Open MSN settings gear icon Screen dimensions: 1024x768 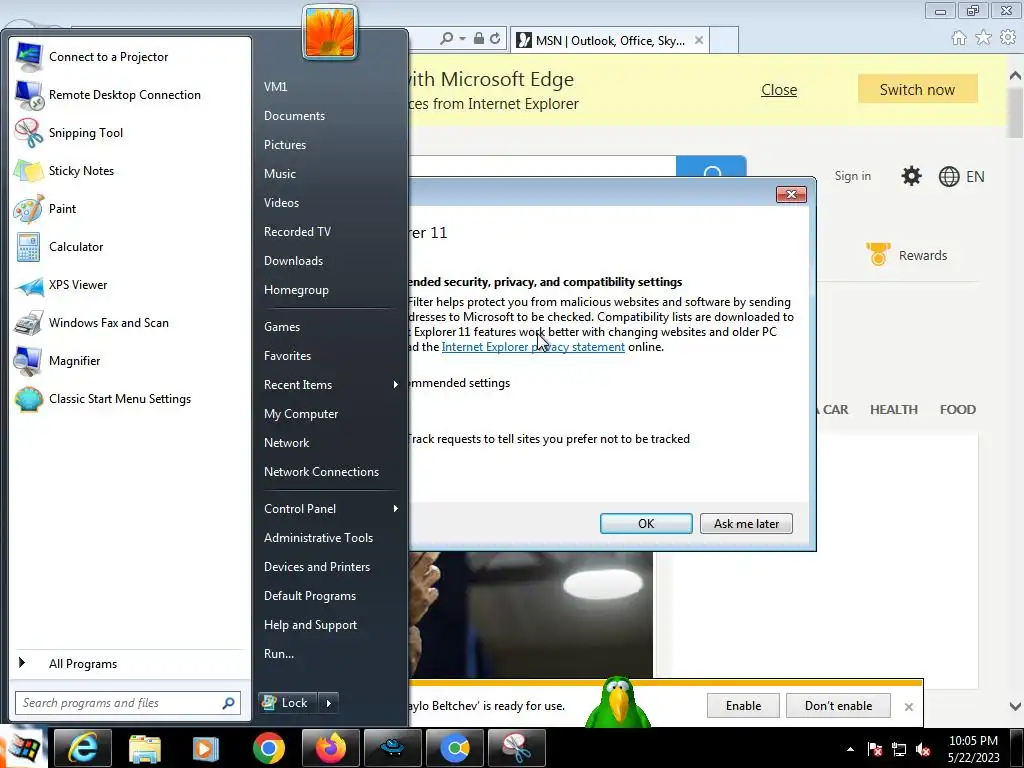coord(911,176)
